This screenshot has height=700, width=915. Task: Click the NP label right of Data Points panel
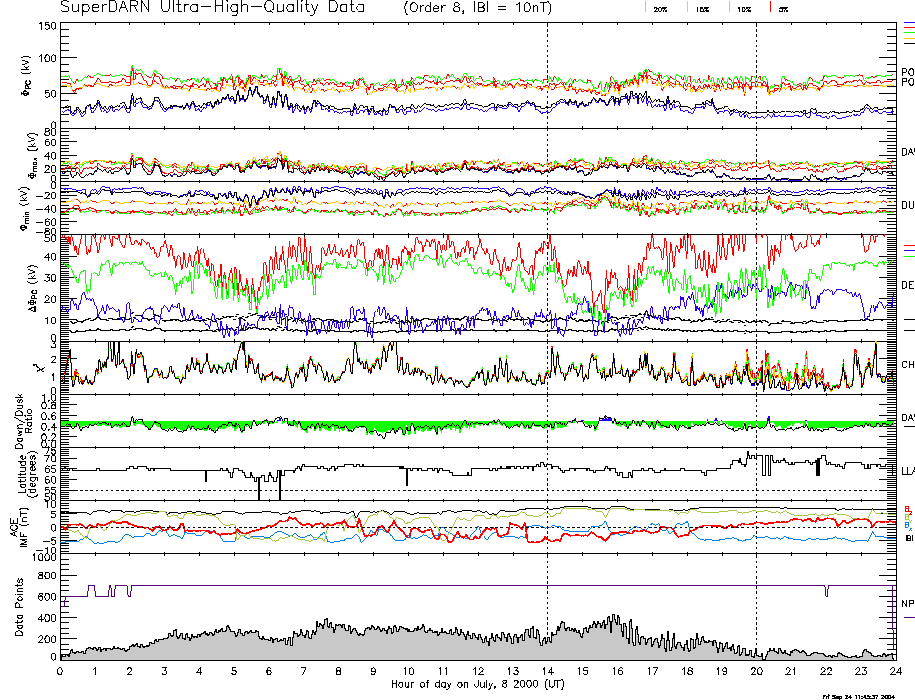[907, 604]
